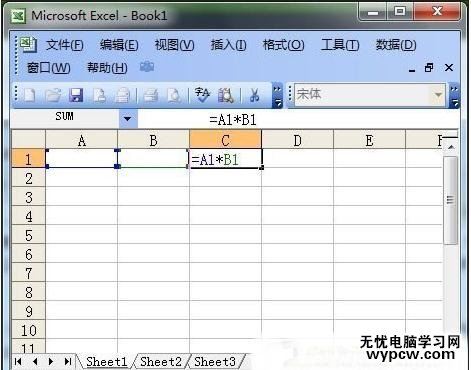The height and width of the screenshot is (370, 471).
Task: Open the 窗口(W) menu
Action: [49, 68]
